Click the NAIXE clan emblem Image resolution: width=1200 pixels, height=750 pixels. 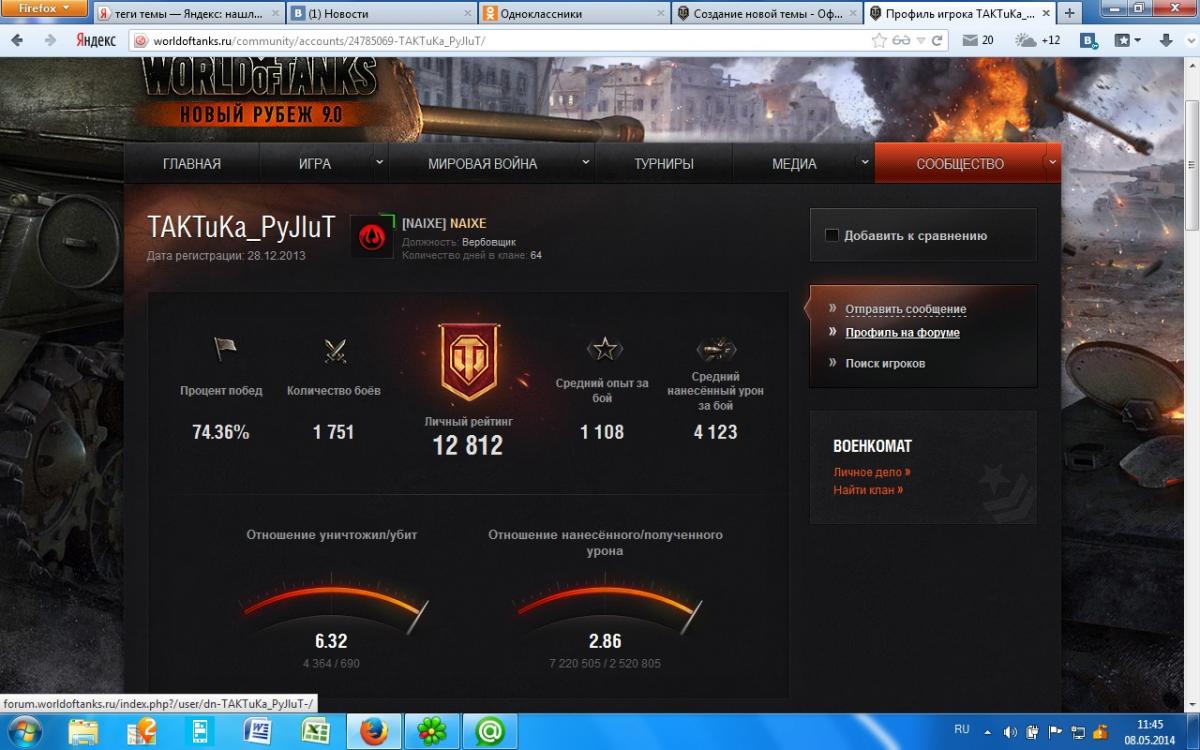coord(371,237)
